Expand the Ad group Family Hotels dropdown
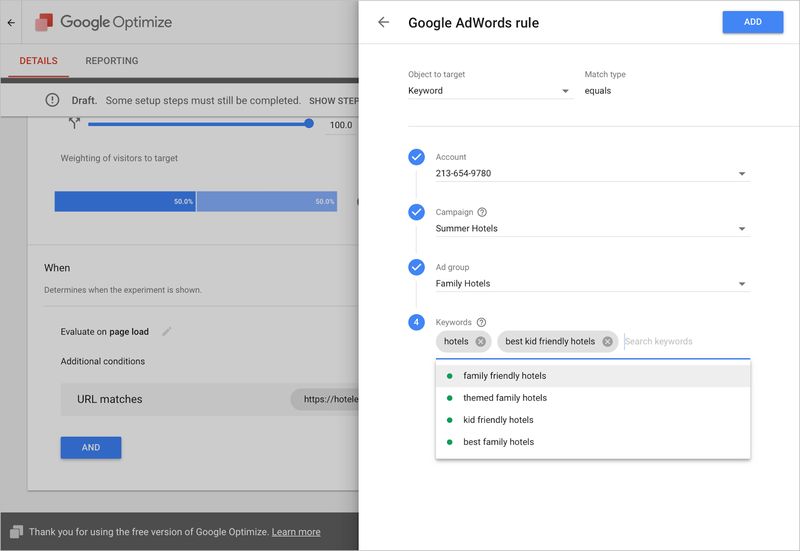 pos(592,284)
